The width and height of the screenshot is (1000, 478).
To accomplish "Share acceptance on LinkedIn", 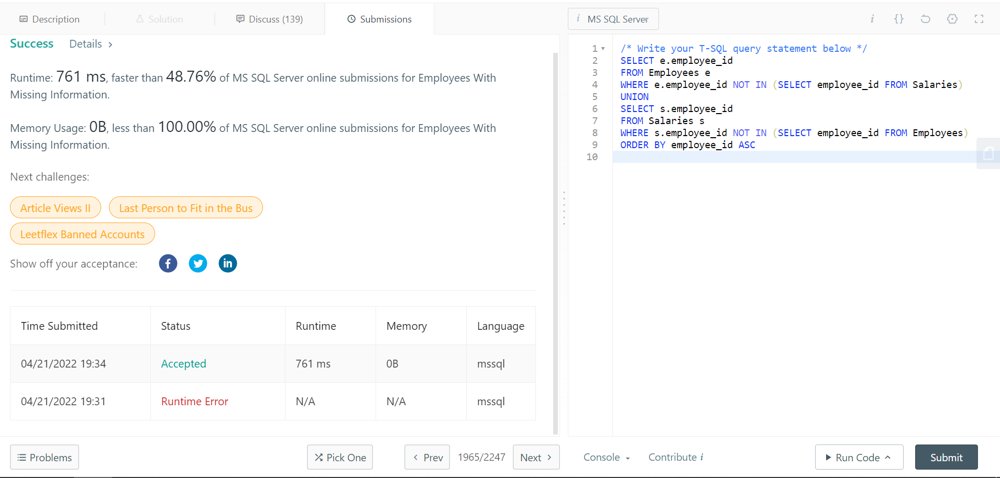I will pyautogui.click(x=228, y=263).
